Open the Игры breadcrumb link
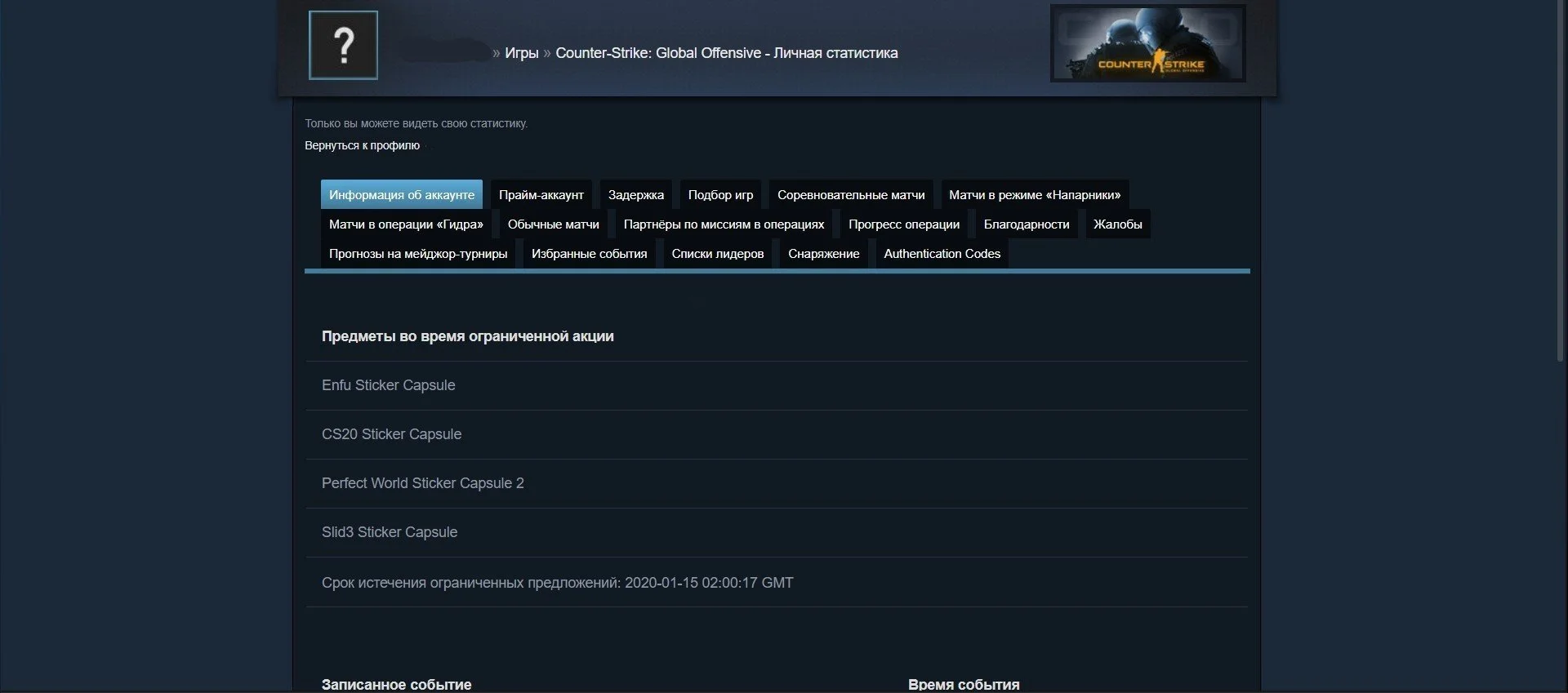Viewport: 1568px width, 693px height. click(x=521, y=53)
